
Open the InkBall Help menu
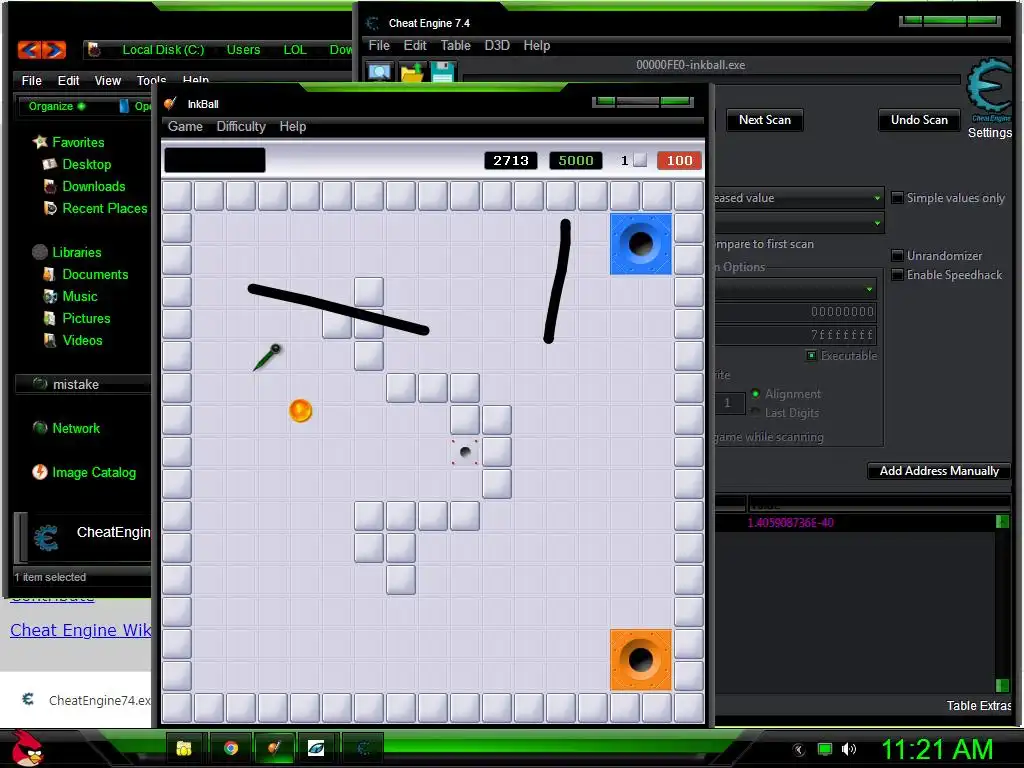click(293, 127)
